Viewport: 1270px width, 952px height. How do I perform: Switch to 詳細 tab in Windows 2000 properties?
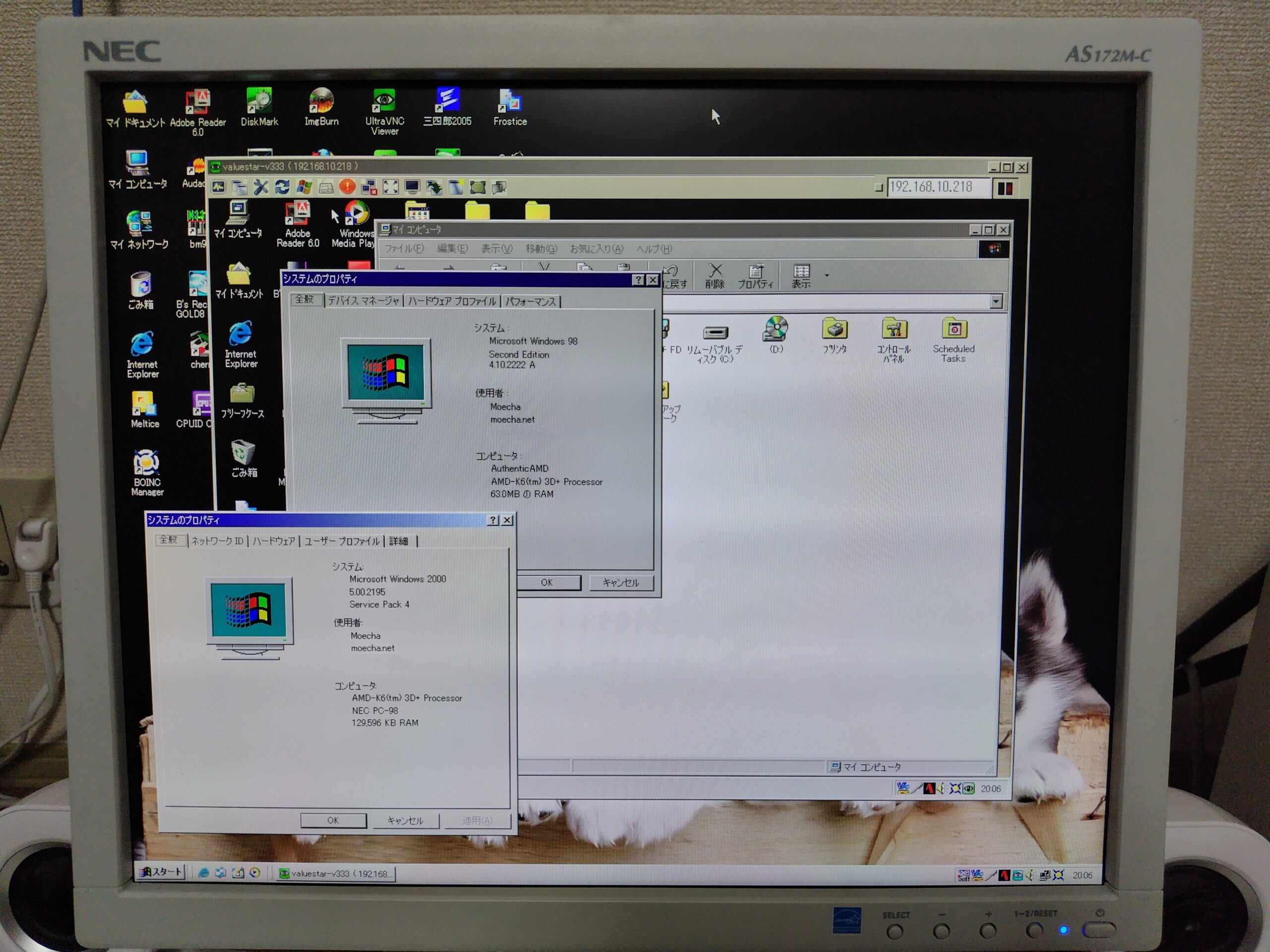click(399, 541)
